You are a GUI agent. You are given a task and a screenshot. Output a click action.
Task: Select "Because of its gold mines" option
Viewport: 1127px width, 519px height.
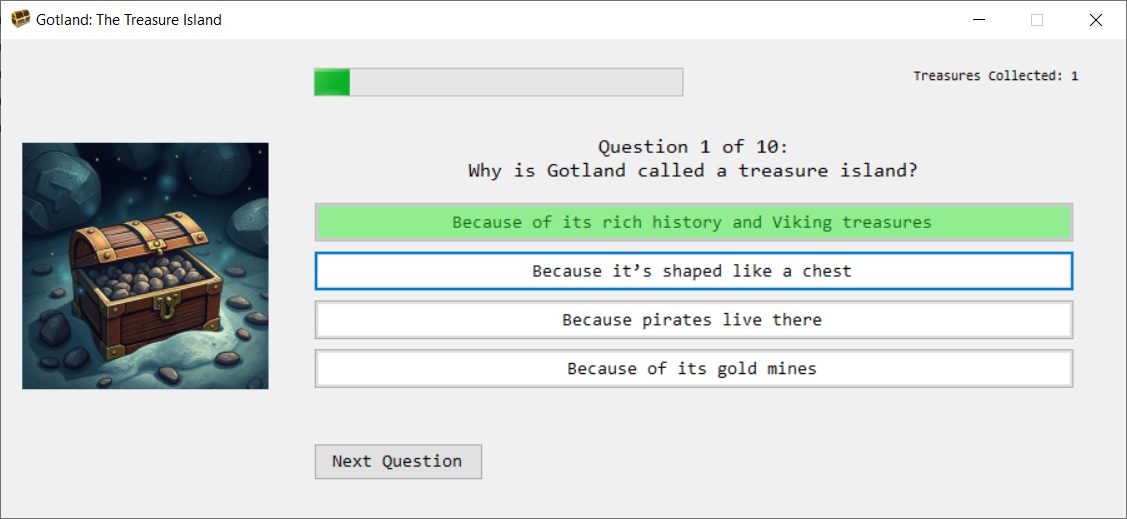click(x=693, y=369)
